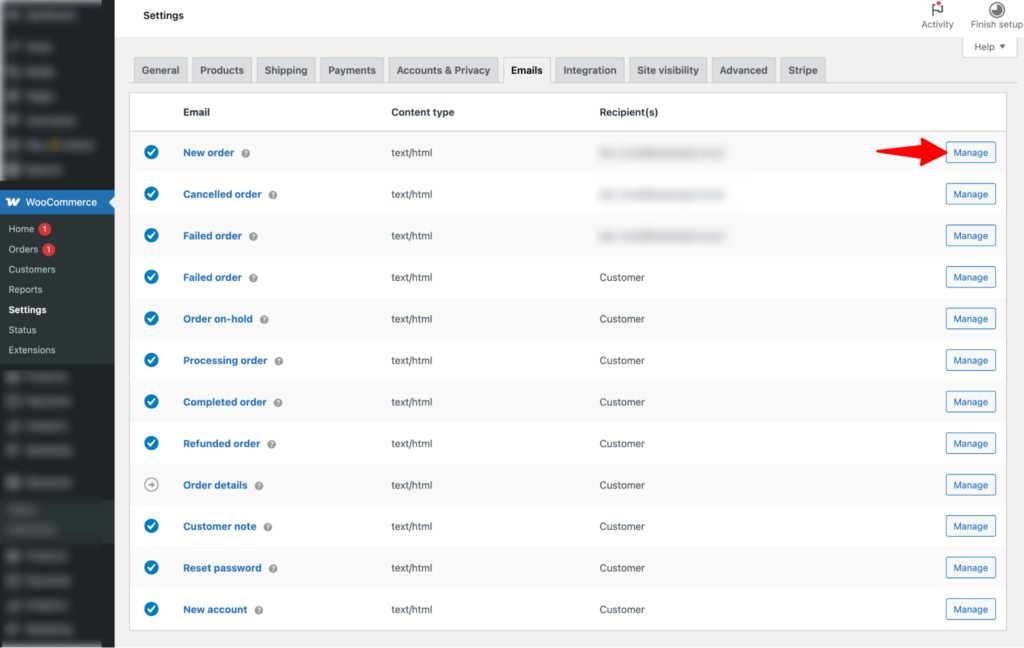Switch to the Payments tab
This screenshot has width=1024, height=648.
tap(351, 69)
